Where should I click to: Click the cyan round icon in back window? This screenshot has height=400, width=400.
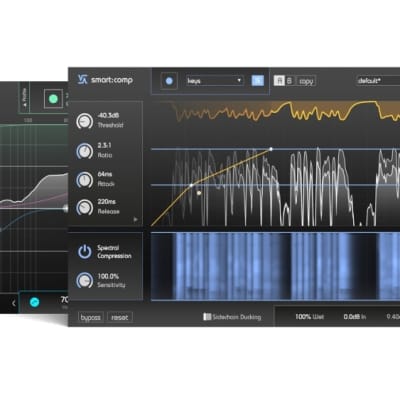click(x=34, y=302)
